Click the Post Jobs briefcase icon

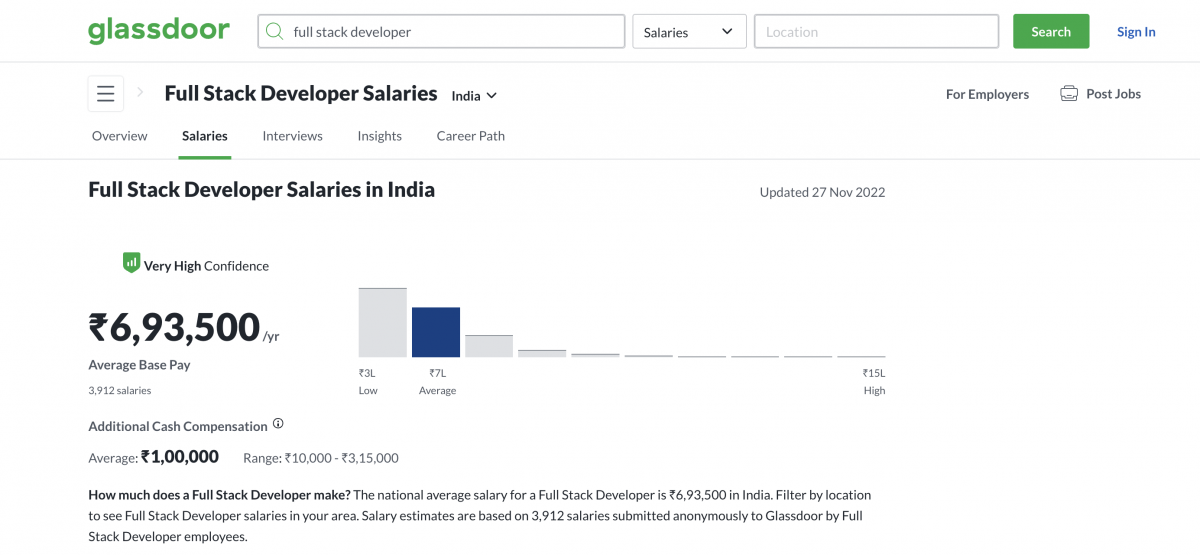(1069, 94)
